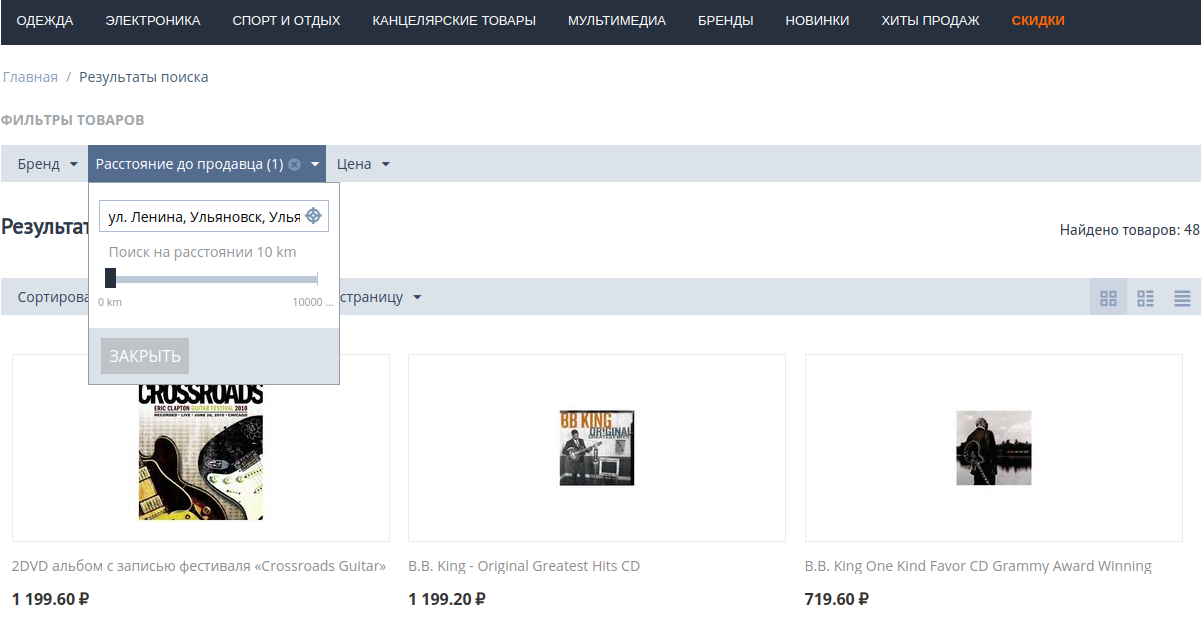1202x636 pixels.
Task: Switch to grid view layout icon
Action: (1108, 298)
